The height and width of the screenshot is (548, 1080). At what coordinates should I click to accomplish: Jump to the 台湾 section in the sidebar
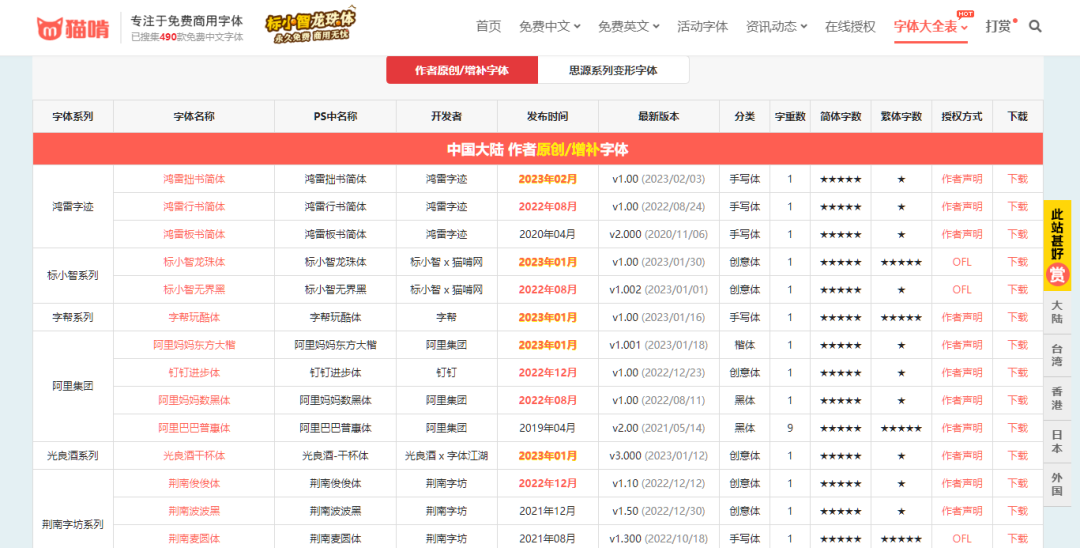(1057, 355)
